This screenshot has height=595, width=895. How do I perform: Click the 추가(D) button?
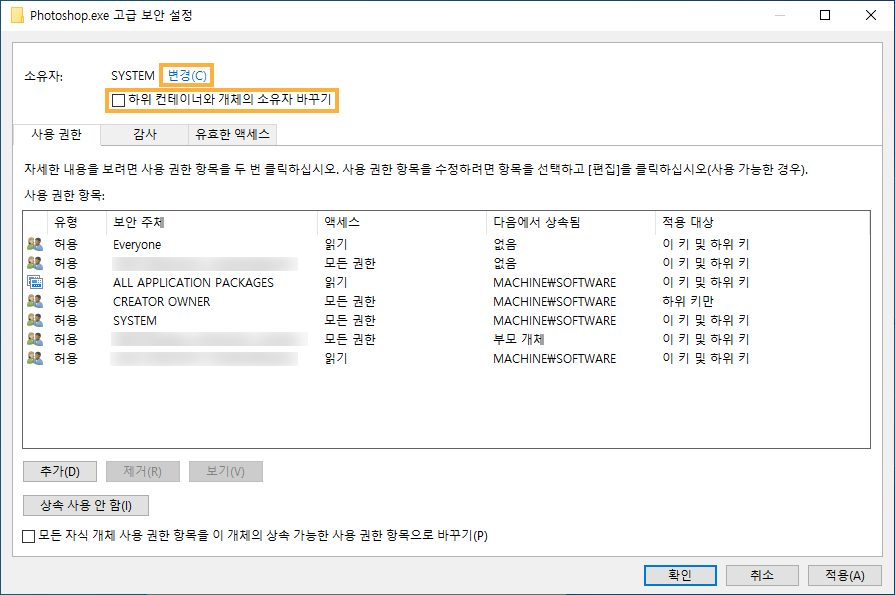coord(59,471)
